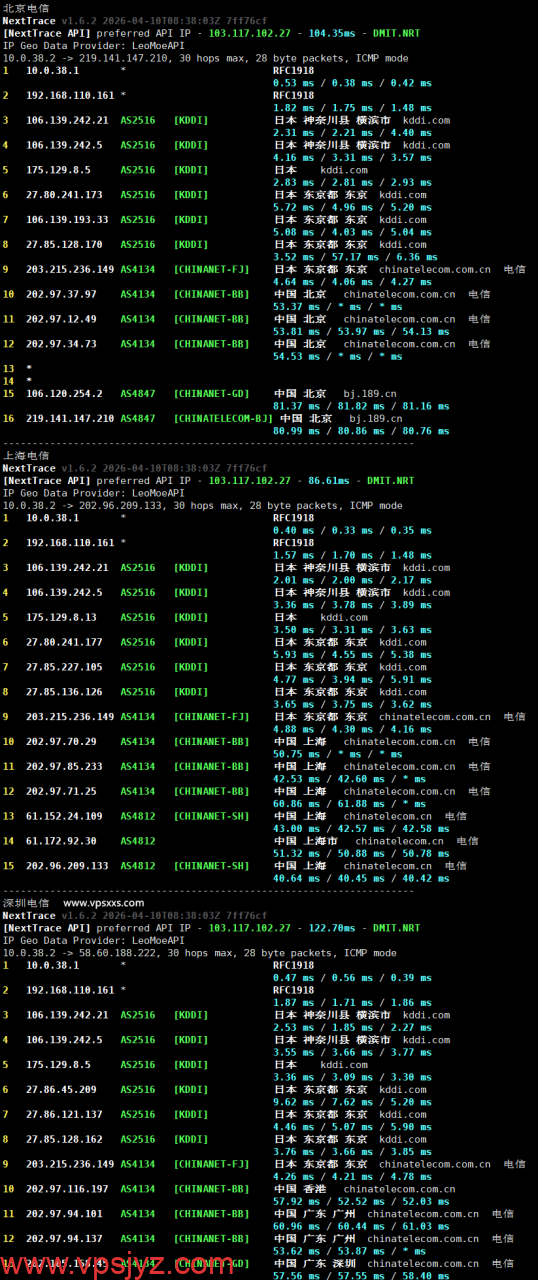Select hop IP 202.97.94.137

[x=64, y=1238]
